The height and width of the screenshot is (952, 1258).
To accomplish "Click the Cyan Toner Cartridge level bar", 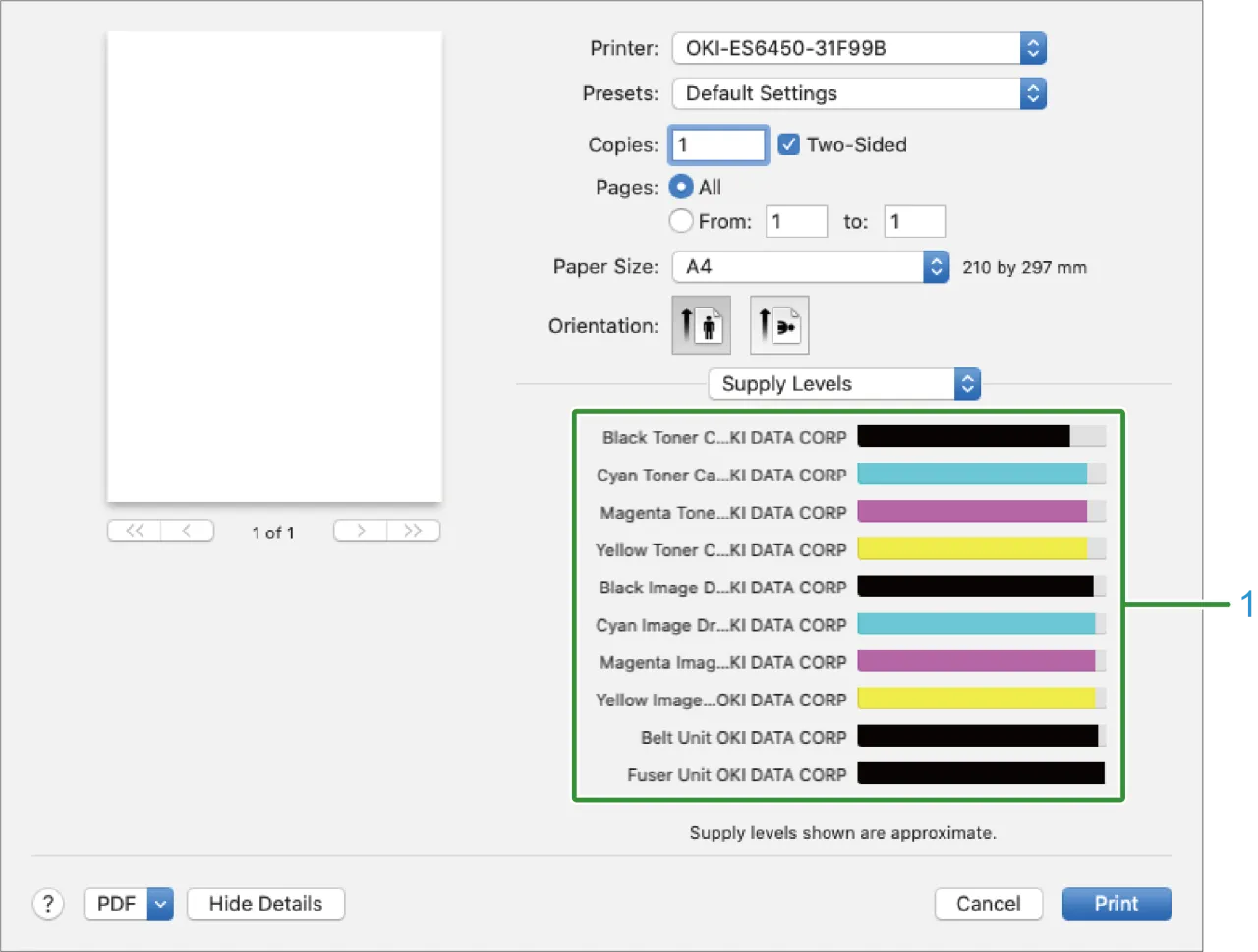I will pyautogui.click(x=981, y=475).
